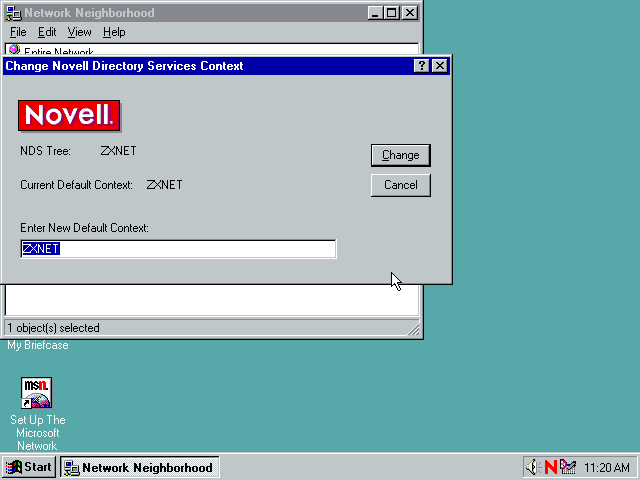Select Set Up The Microsoft Network icon
Screen dimensions: 640x480
(x=37, y=393)
